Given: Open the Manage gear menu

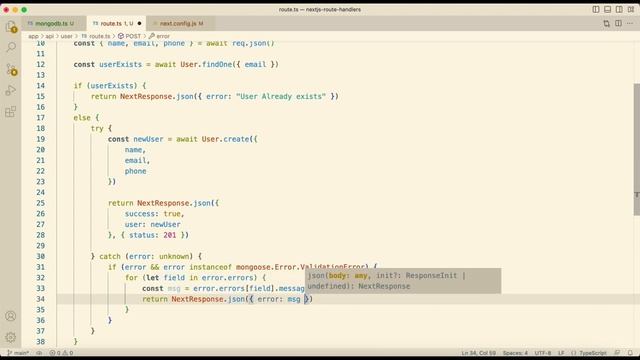Looking at the screenshot, I should (11, 337).
